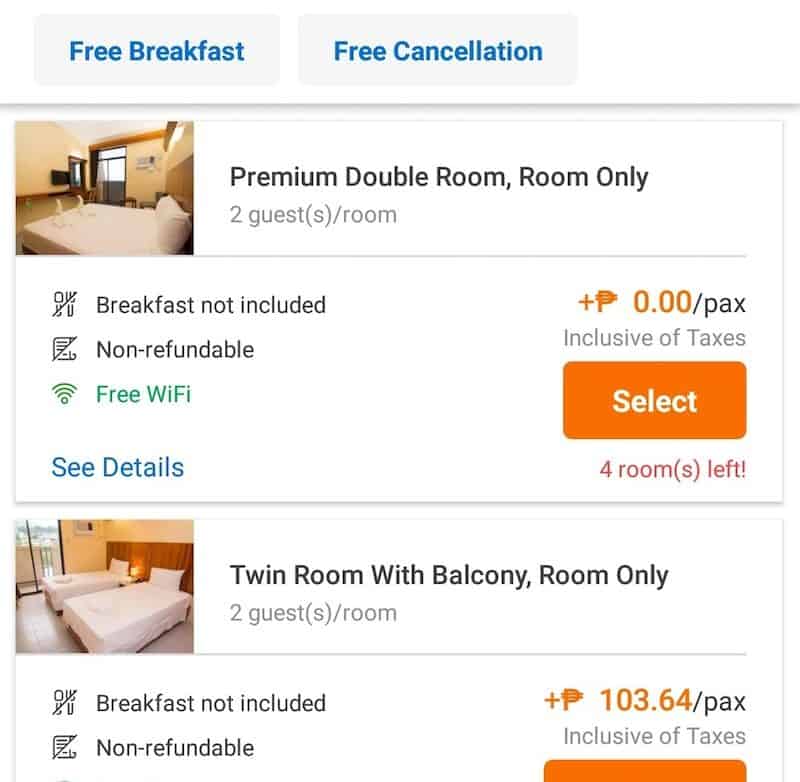This screenshot has height=782, width=800.
Task: Click the Premium room breakfast-not-included icon
Action: 65,305
